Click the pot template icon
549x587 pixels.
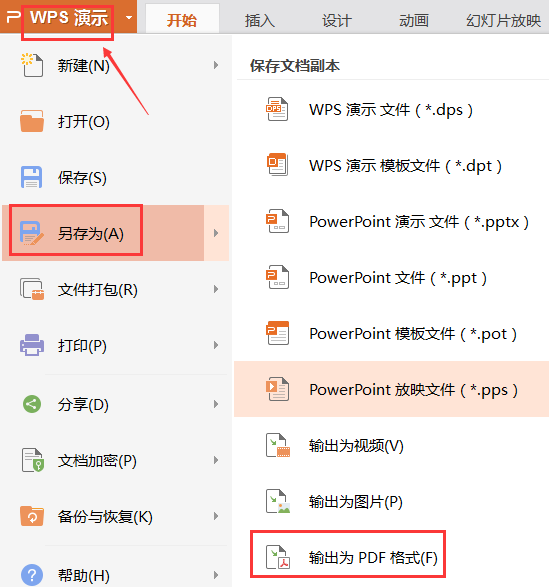[x=277, y=333]
